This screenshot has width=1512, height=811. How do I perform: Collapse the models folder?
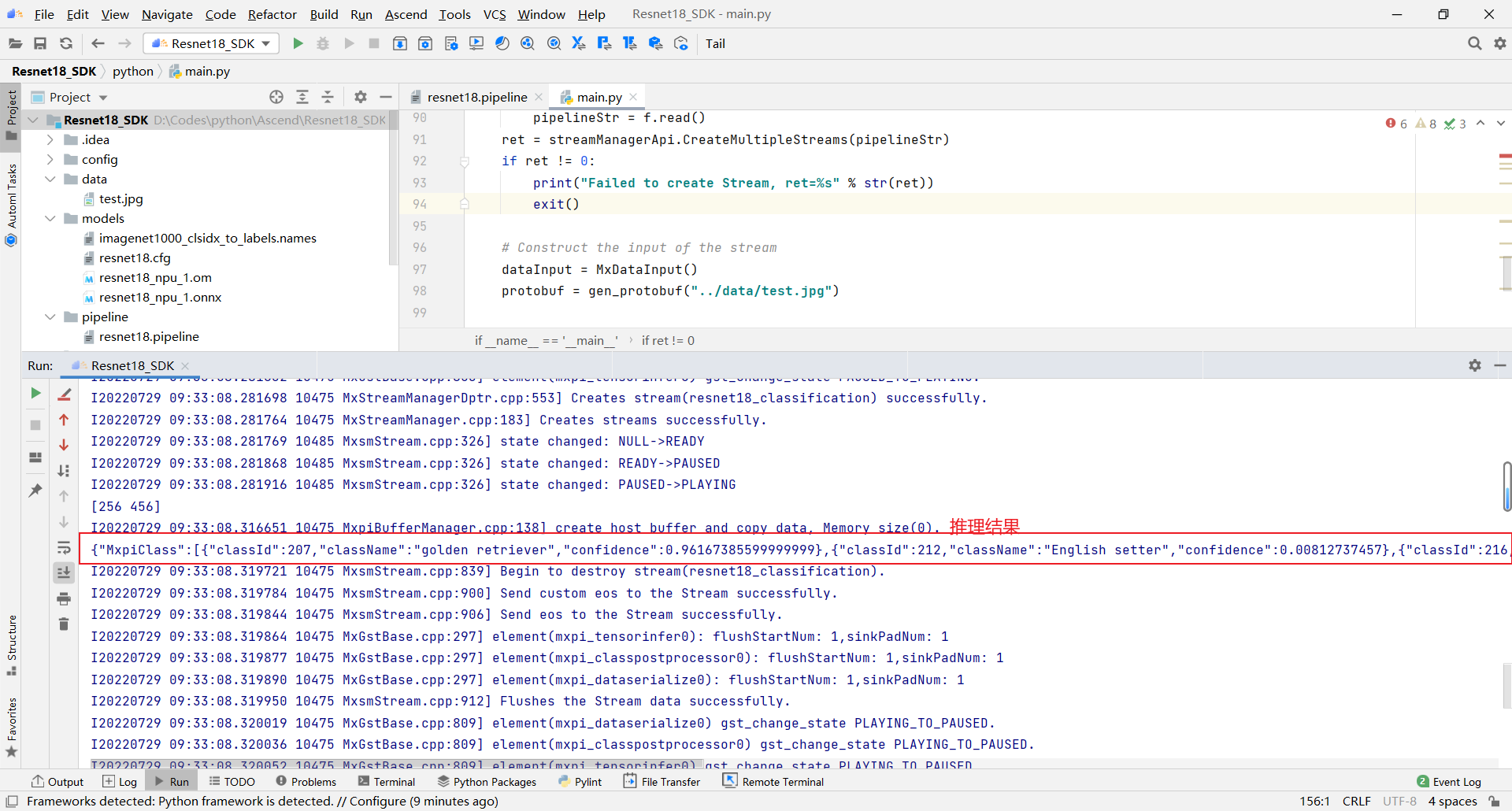pyautogui.click(x=50, y=218)
